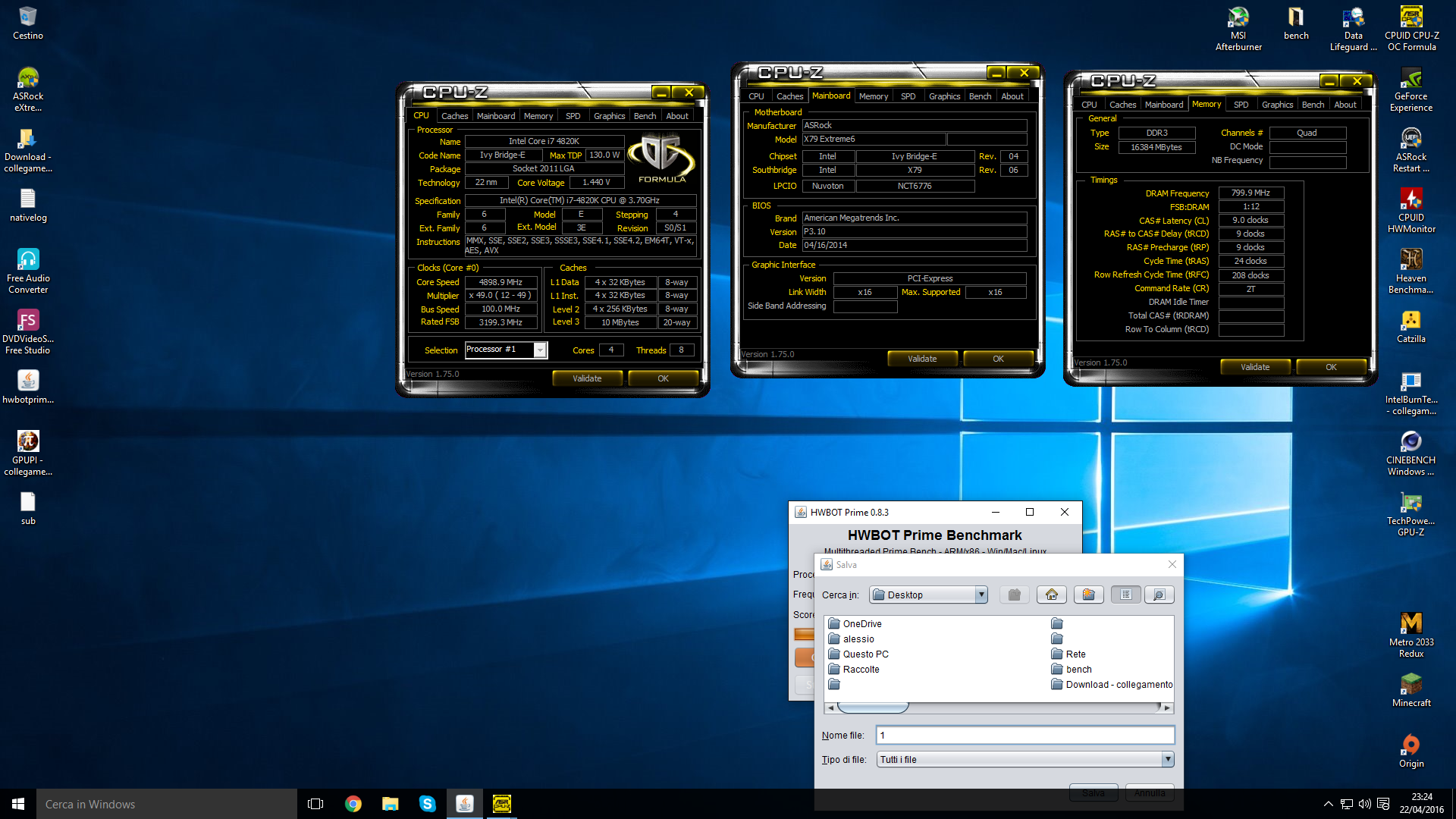Screen dimensions: 1456x819
Task: Expand the Tipo di file dropdown
Action: (1168, 759)
